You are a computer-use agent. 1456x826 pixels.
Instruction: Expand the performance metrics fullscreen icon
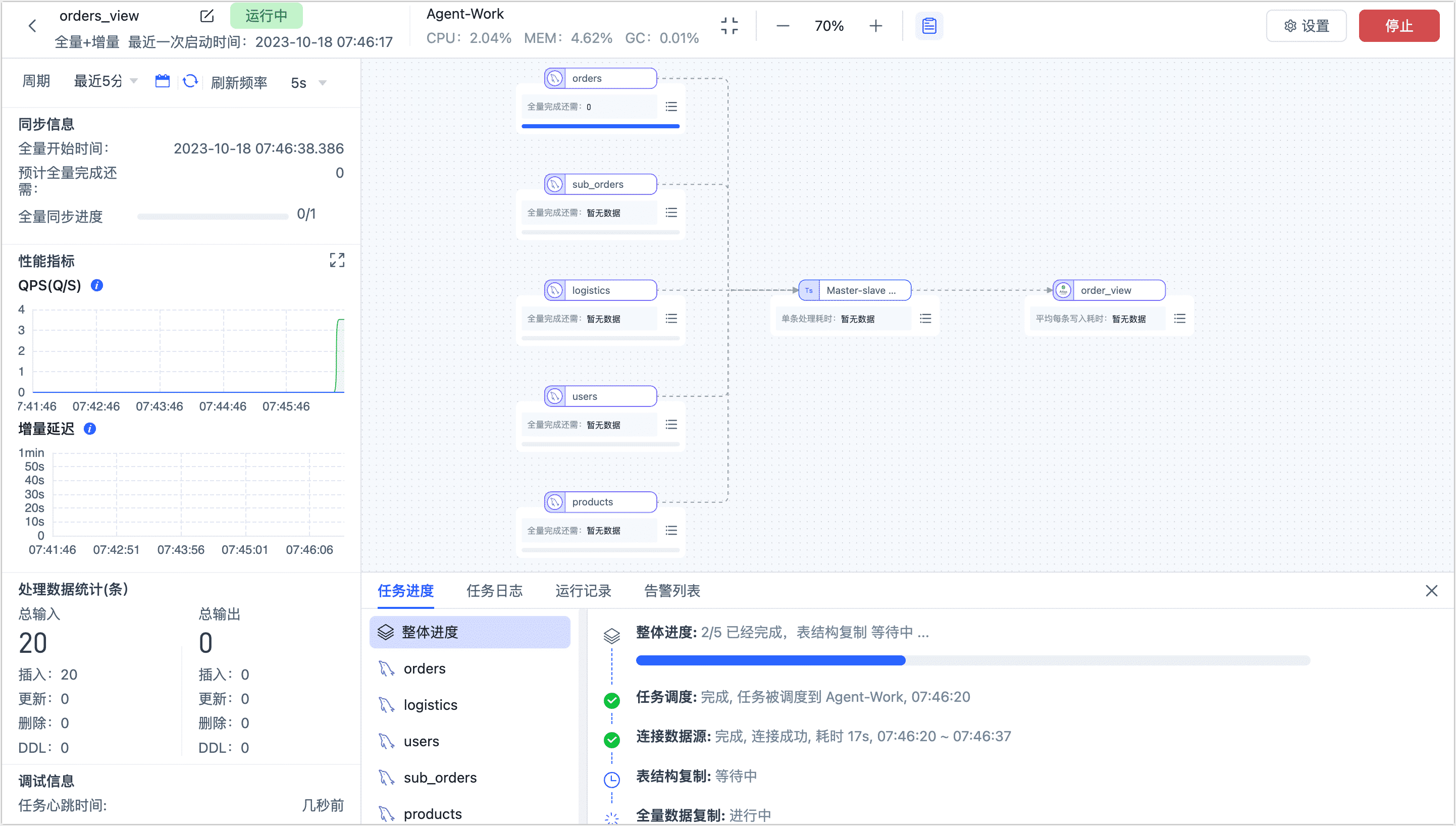337,260
